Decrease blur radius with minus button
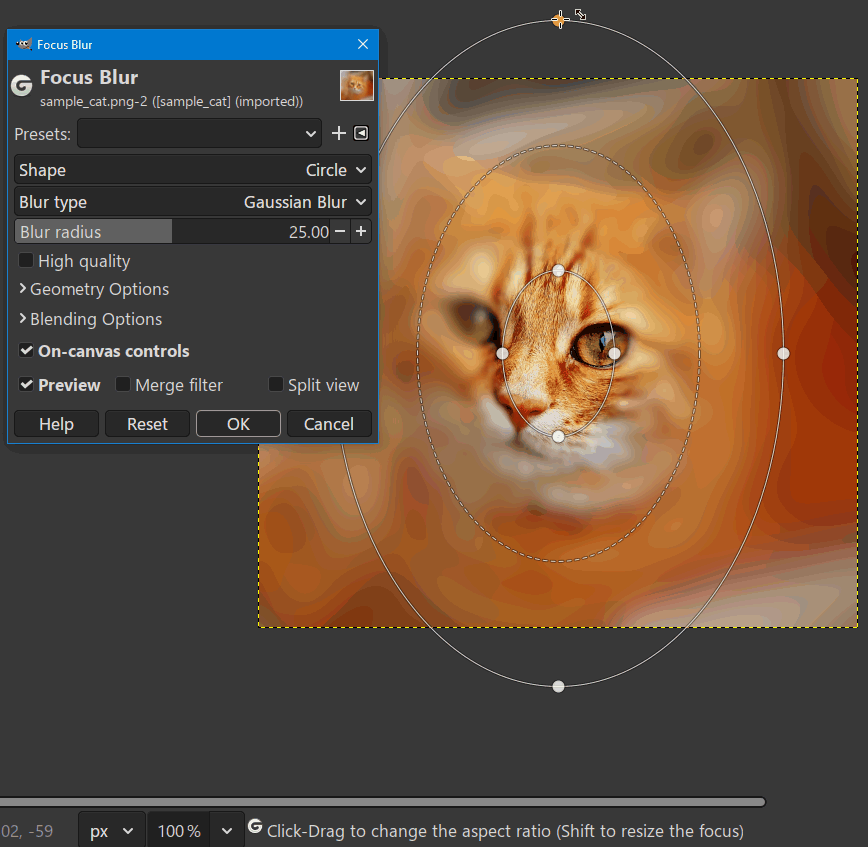868x847 pixels. coord(340,232)
